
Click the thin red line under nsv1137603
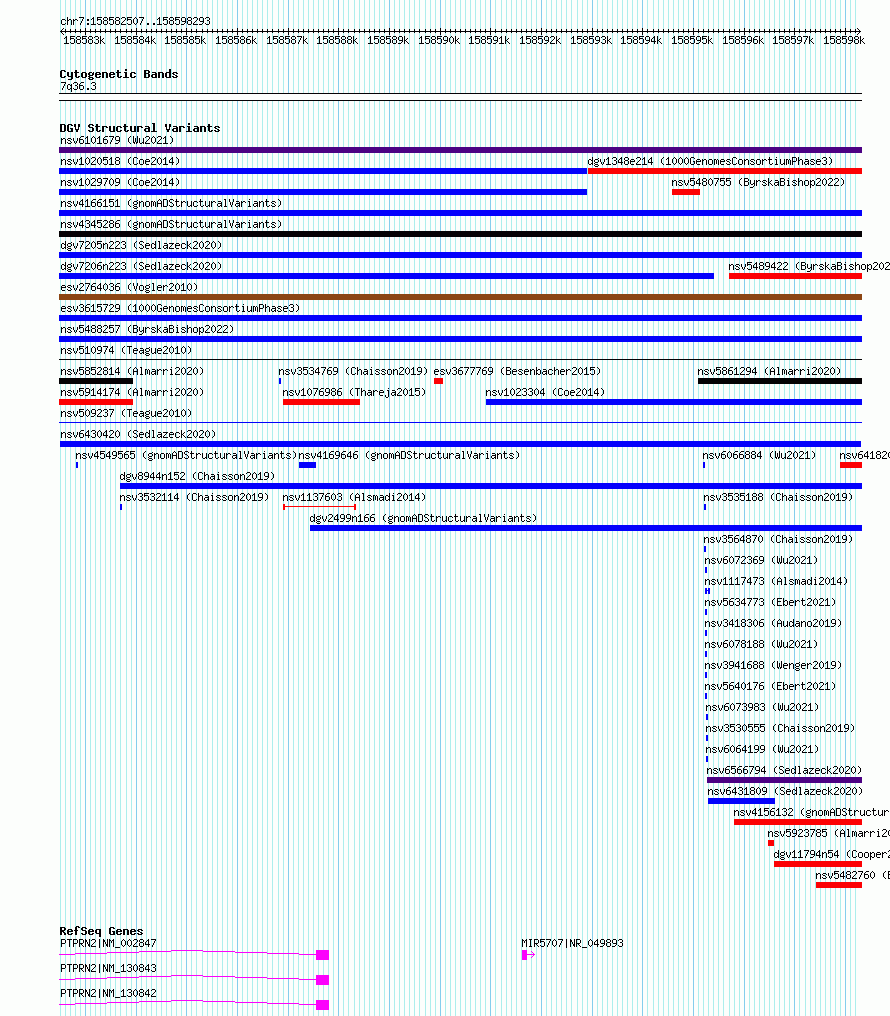[x=319, y=507]
